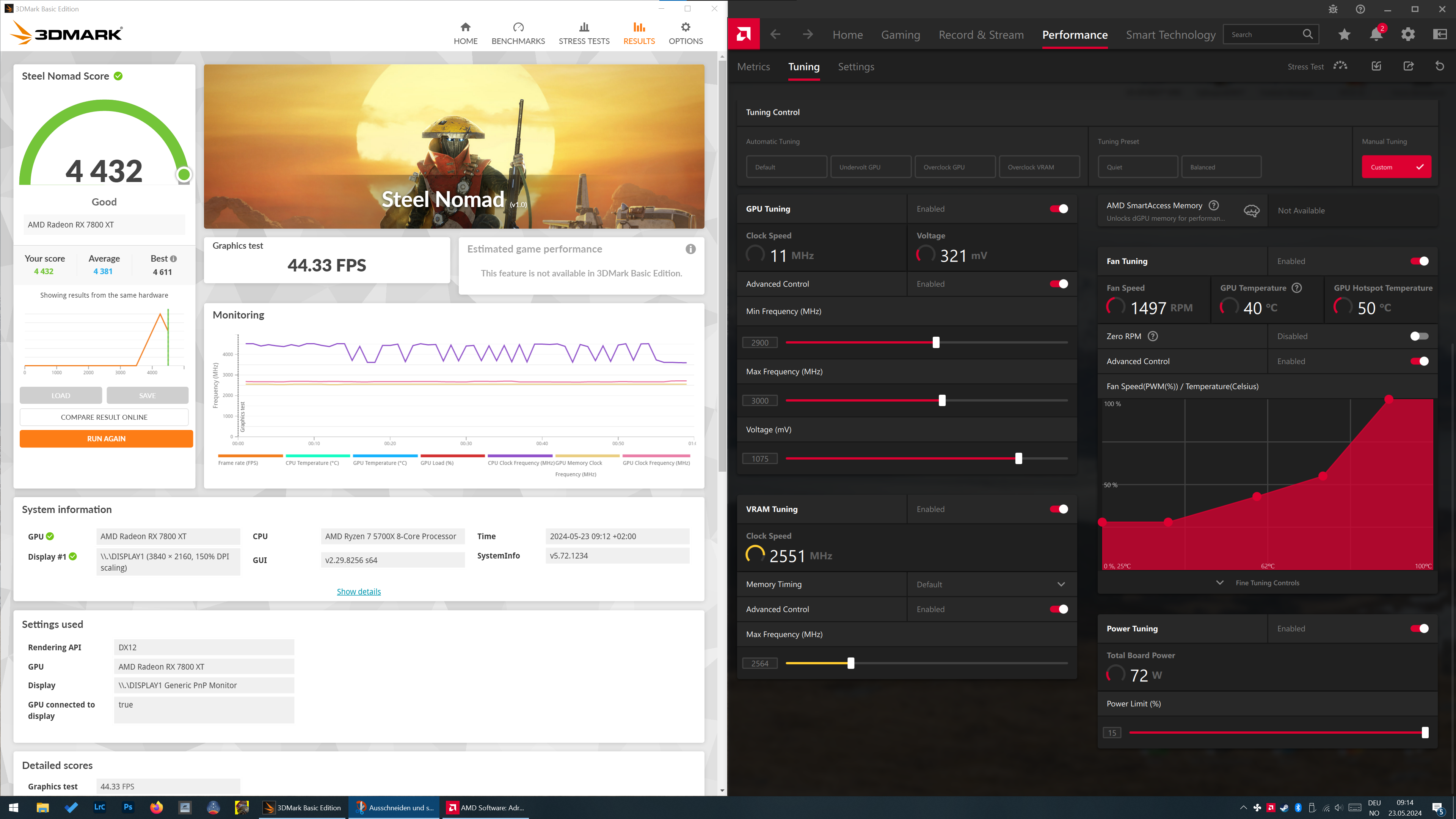Click the Show details link
The image size is (1456, 819).
coord(358,592)
